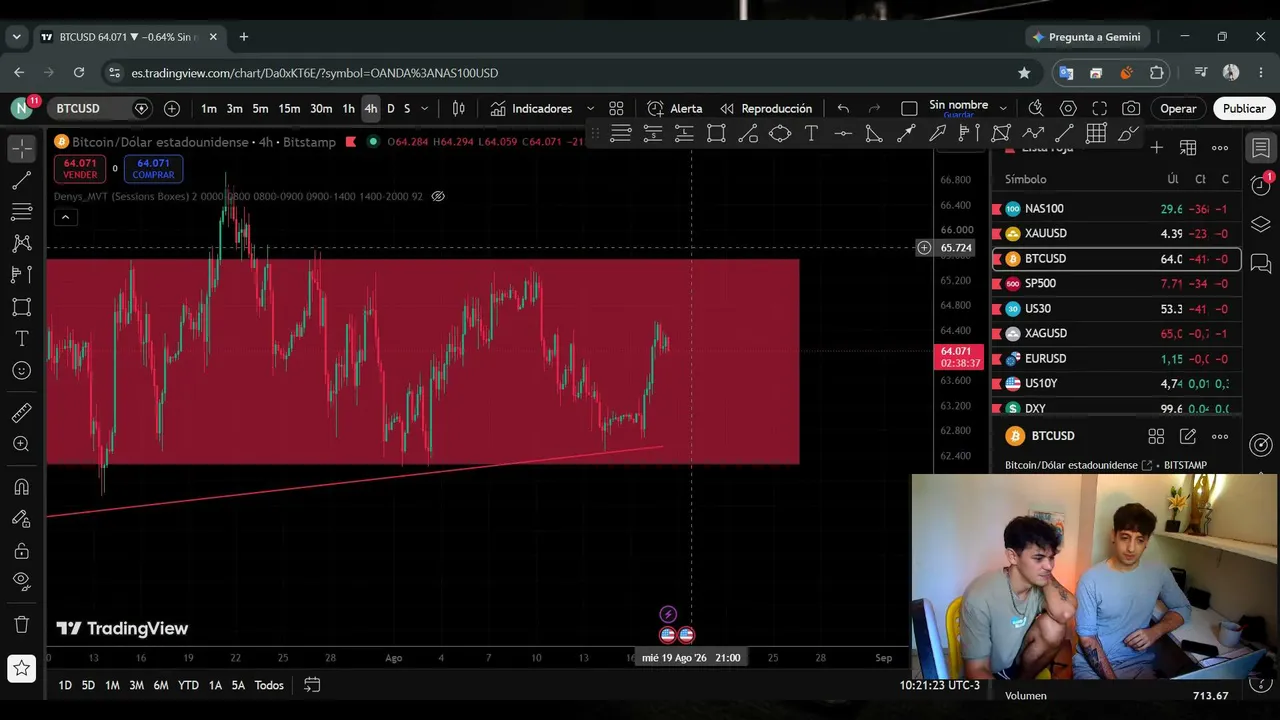This screenshot has height=720, width=1280.
Task: Select the Todos date range at bottom
Action: point(269,685)
